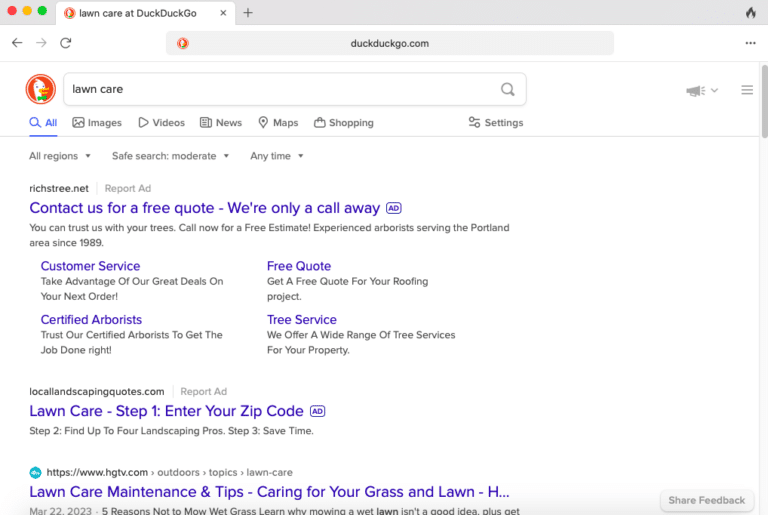Click the magnifying glass search button
The image size is (768, 515).
(507, 89)
